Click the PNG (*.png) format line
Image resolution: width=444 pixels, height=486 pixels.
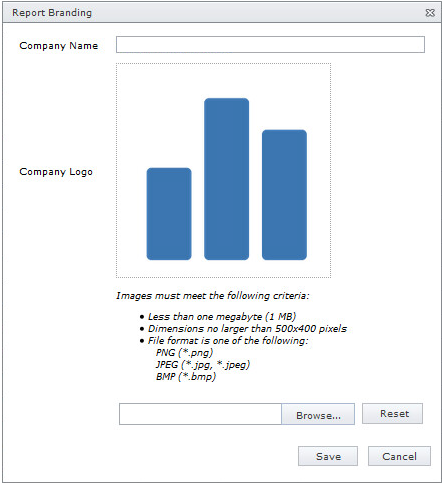(x=184, y=352)
